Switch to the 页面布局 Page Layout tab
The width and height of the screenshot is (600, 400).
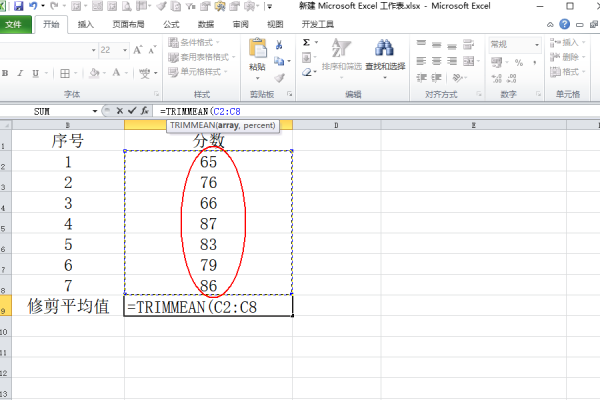128,24
